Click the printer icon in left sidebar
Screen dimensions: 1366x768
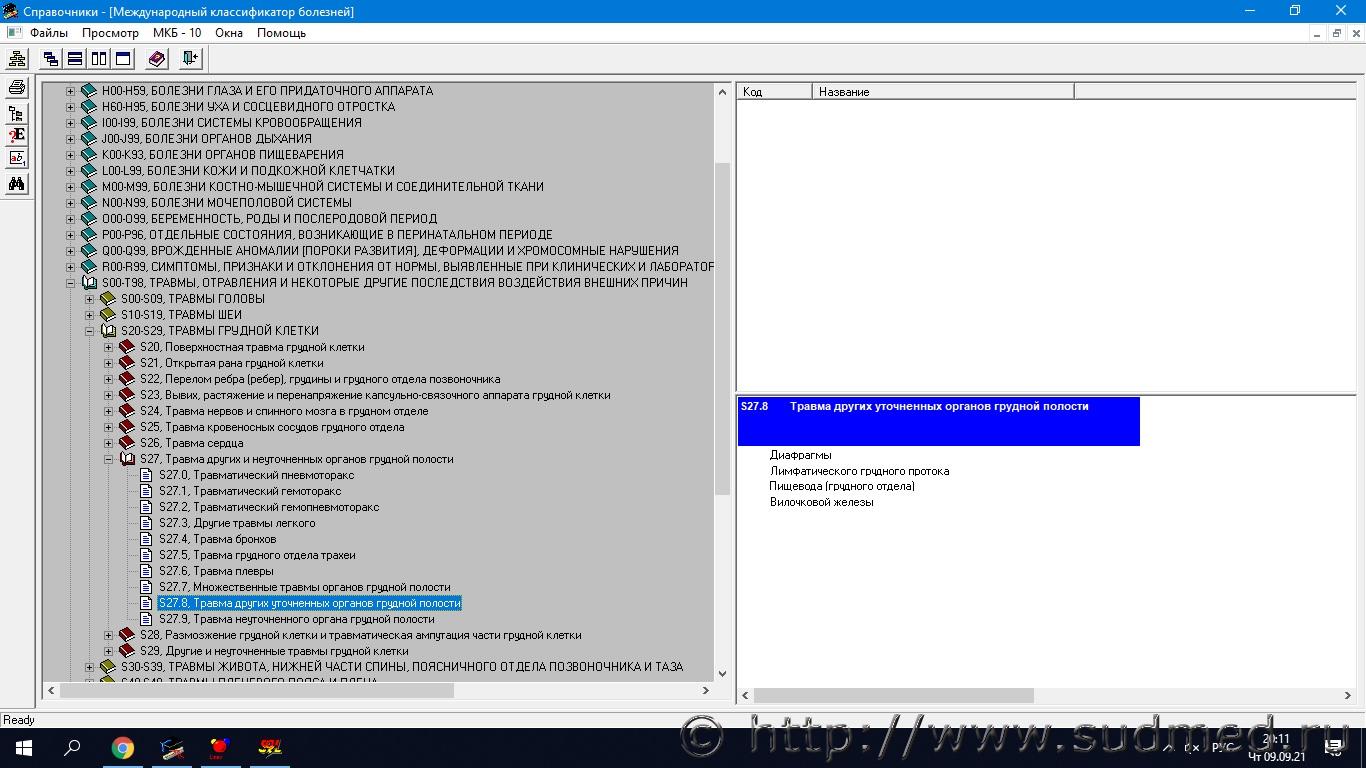click(x=16, y=88)
